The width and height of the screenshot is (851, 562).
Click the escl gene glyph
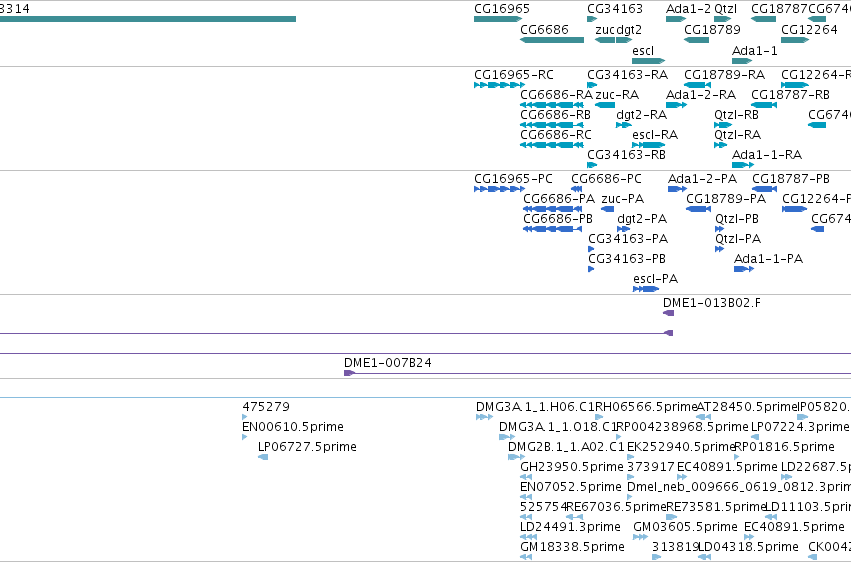click(x=649, y=61)
